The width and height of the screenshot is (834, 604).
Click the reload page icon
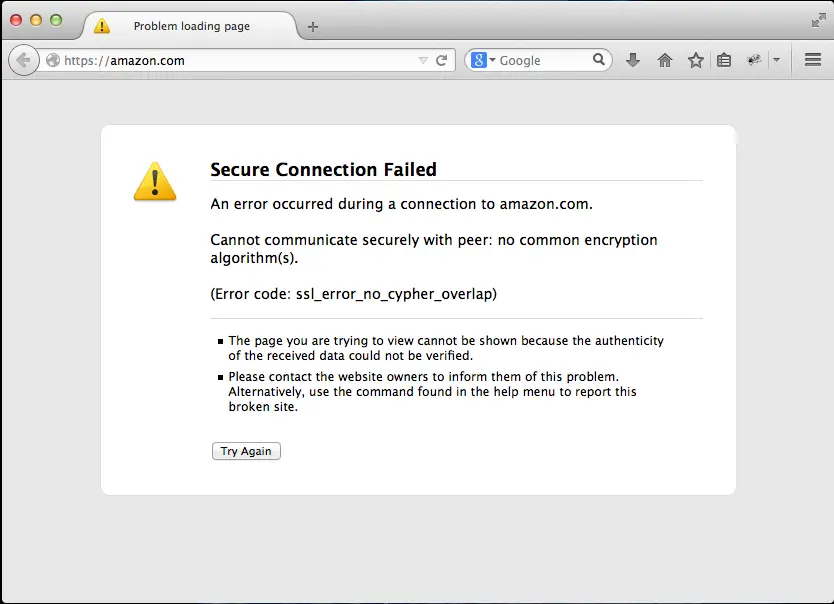(x=441, y=59)
